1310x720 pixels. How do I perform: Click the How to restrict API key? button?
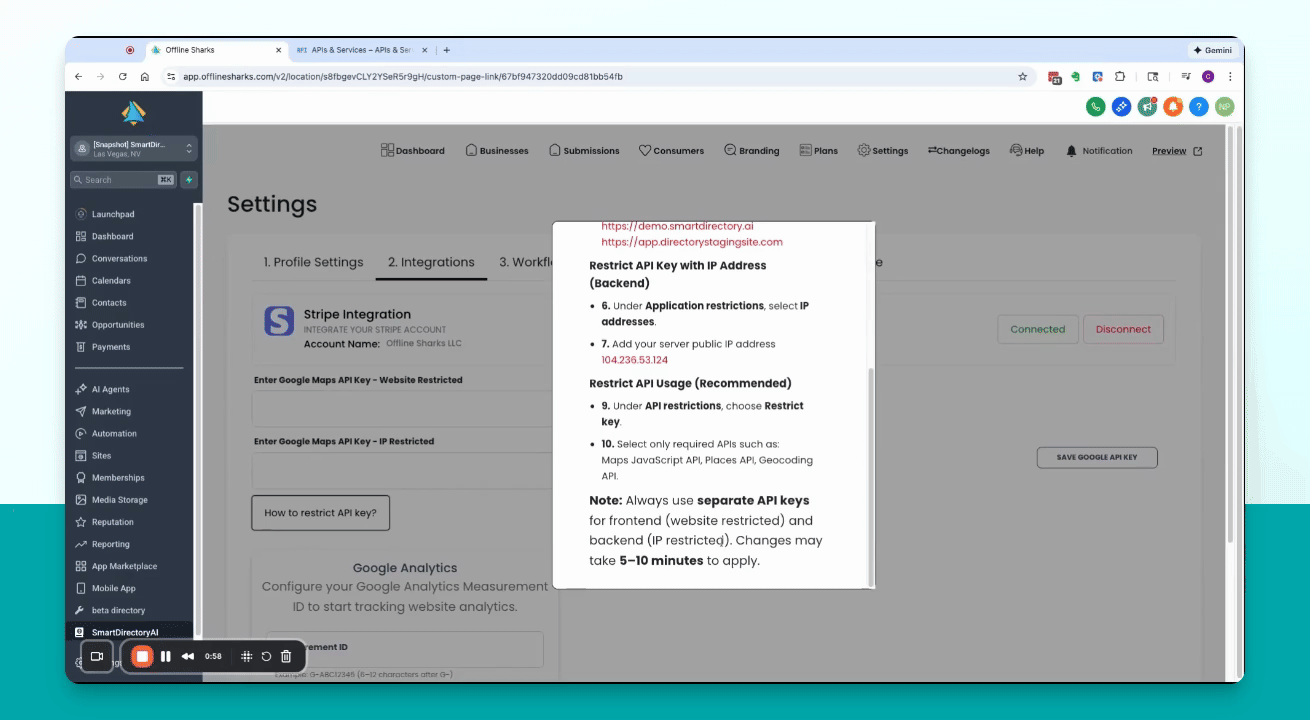pyautogui.click(x=320, y=513)
